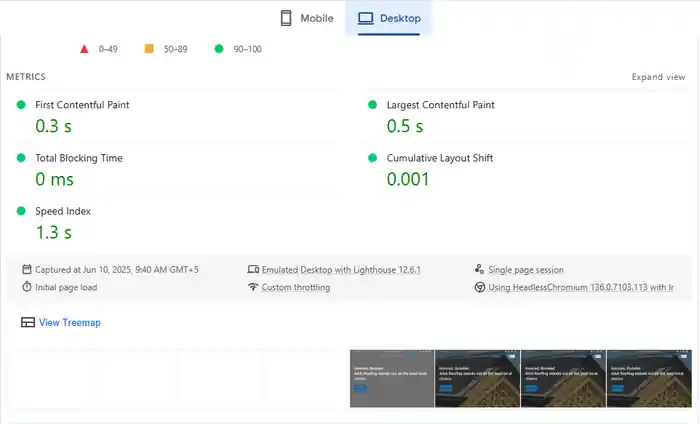Click the desktop laptop icon
The height and width of the screenshot is (424, 700).
(x=366, y=18)
